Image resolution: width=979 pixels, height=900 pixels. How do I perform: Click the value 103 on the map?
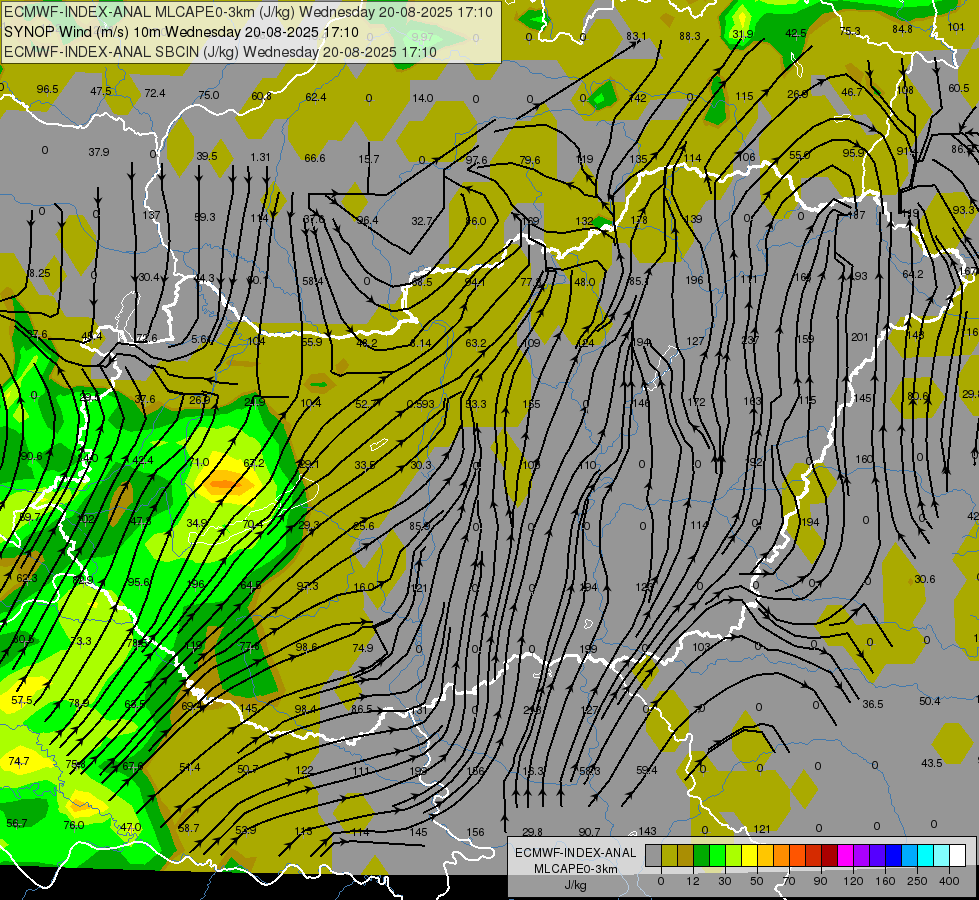701,647
